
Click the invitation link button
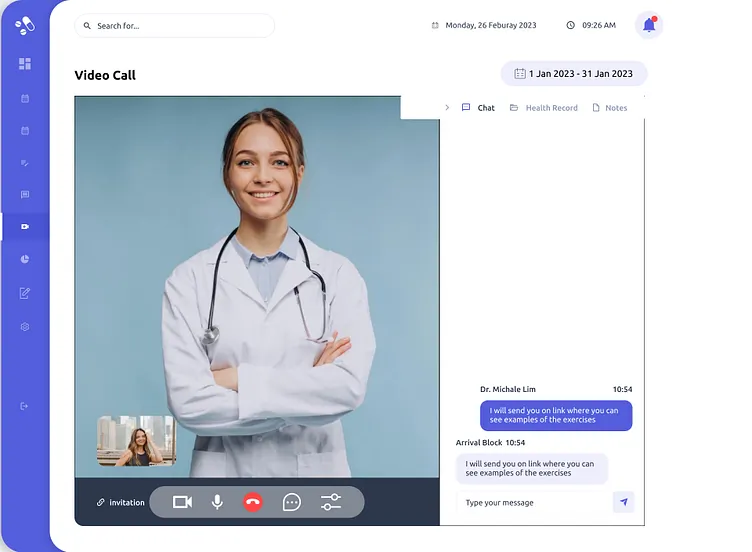pos(120,502)
